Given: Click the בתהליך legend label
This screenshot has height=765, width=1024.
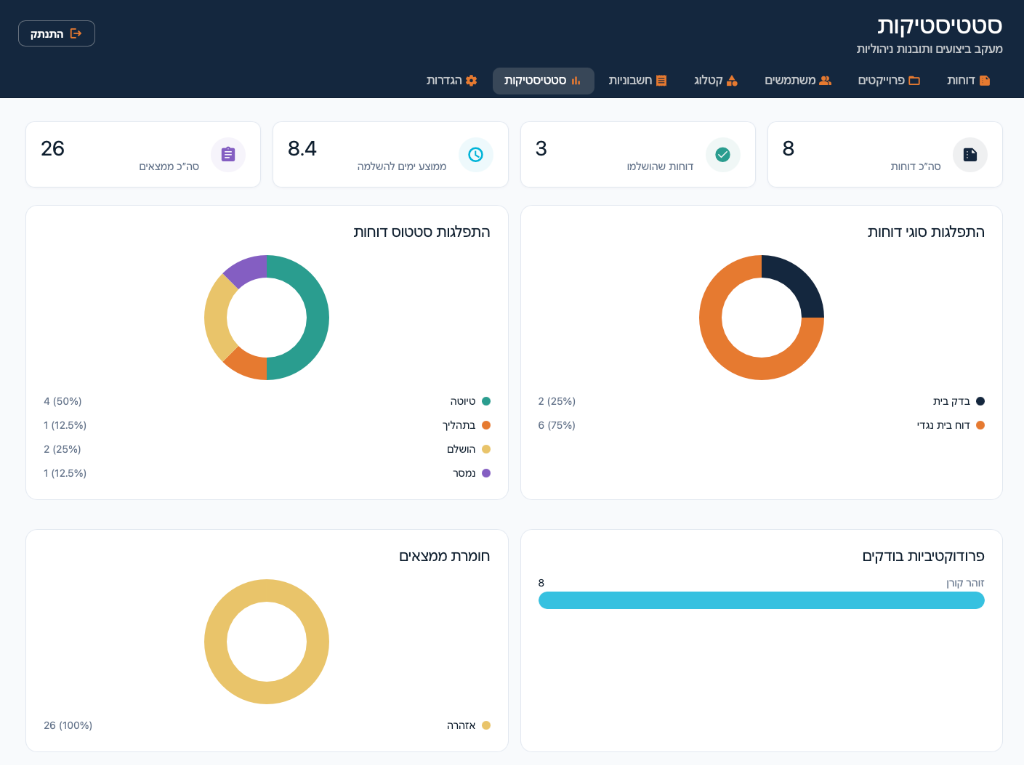Looking at the screenshot, I should pyautogui.click(x=459, y=425).
